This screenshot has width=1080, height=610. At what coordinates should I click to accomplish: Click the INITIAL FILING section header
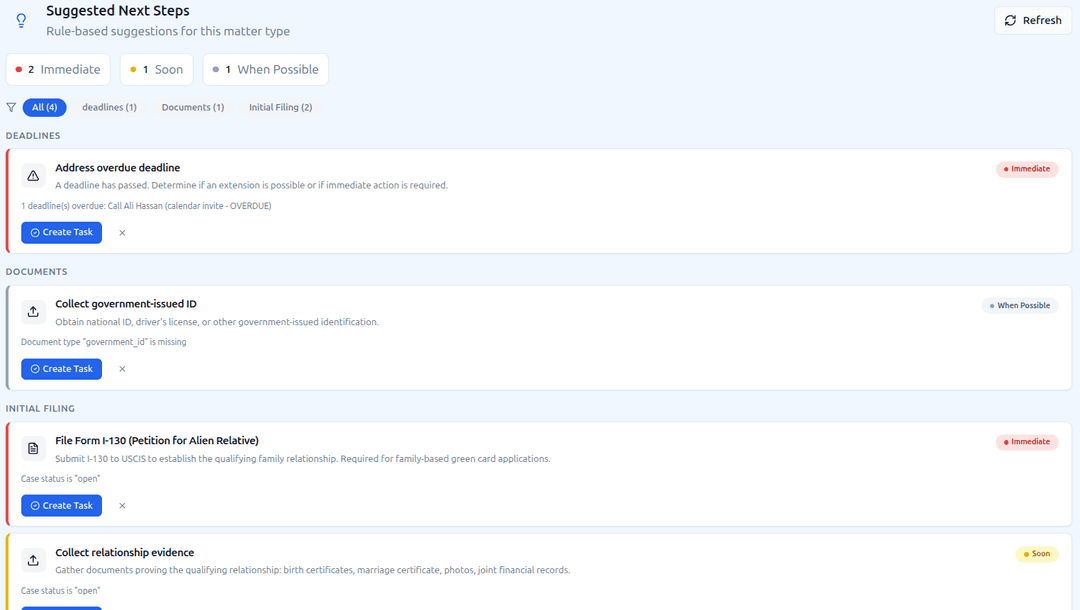coord(40,409)
